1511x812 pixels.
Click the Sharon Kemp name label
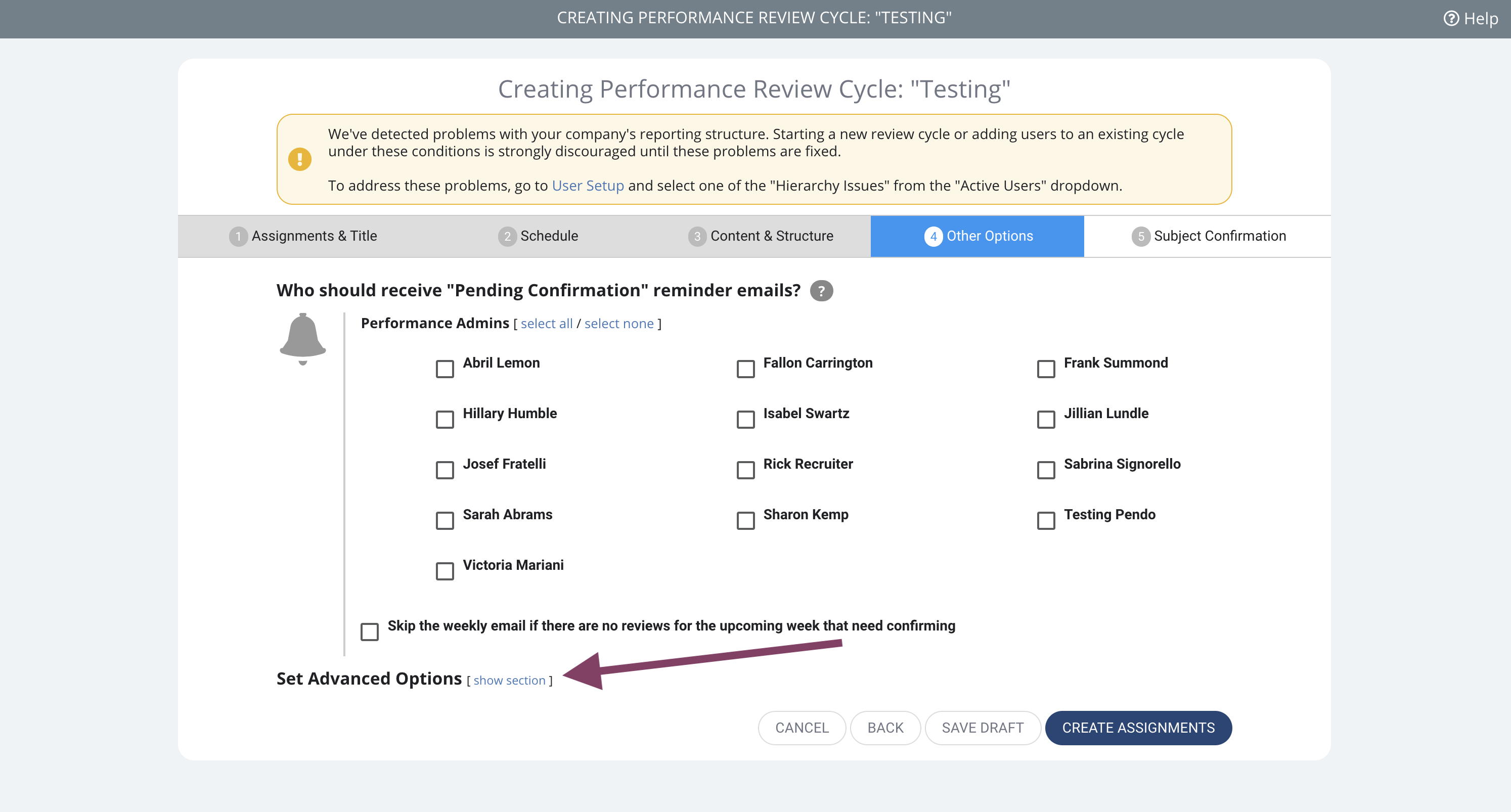tap(806, 514)
